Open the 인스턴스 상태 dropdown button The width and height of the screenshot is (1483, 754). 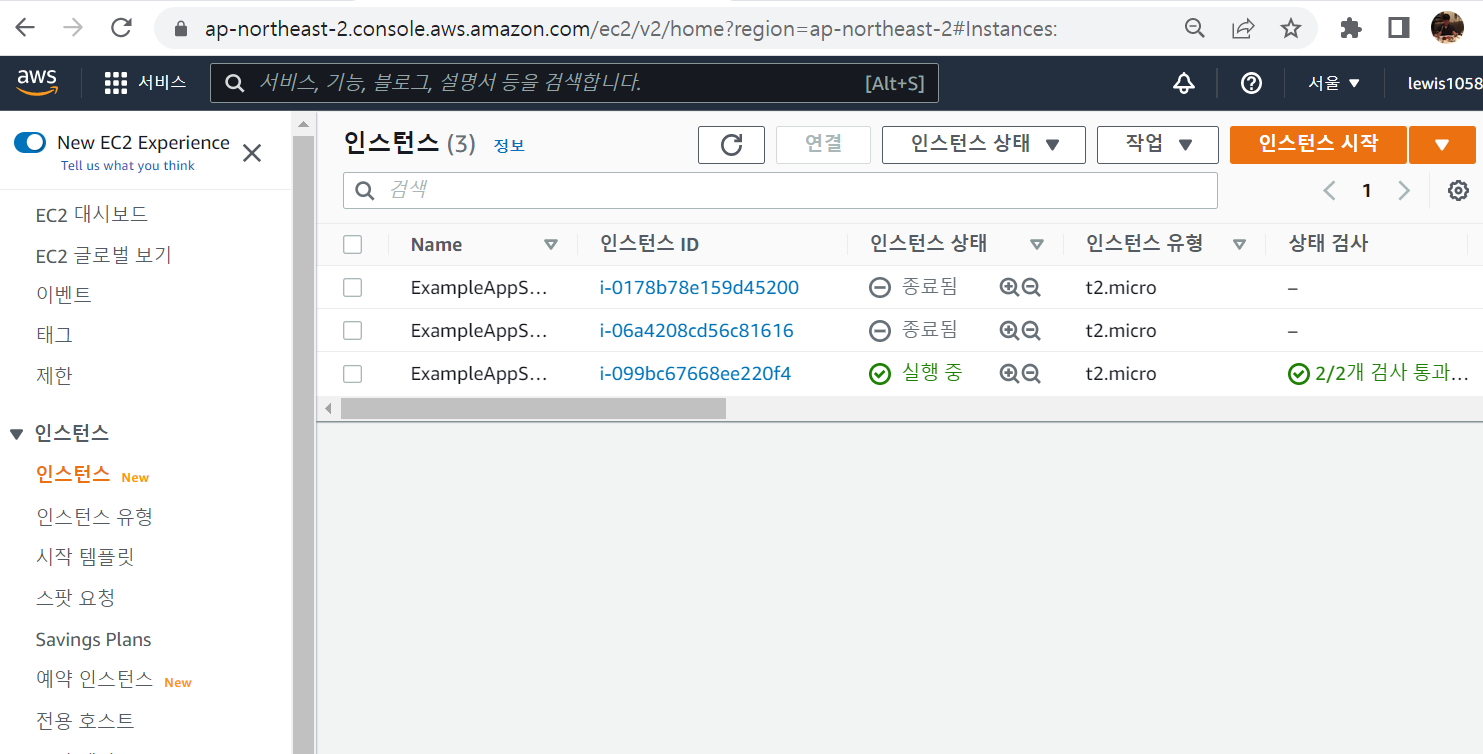pyautogui.click(x=984, y=145)
